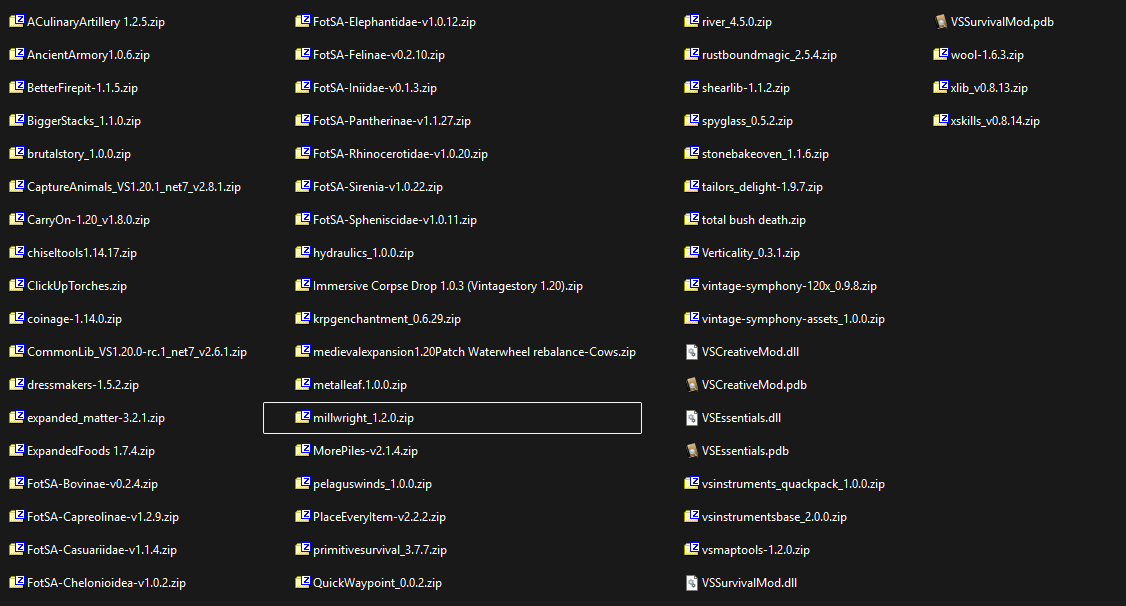This screenshot has height=606, width=1126.
Task: Select ExpandedFoods 1.7.4.zip
Action: coord(90,451)
